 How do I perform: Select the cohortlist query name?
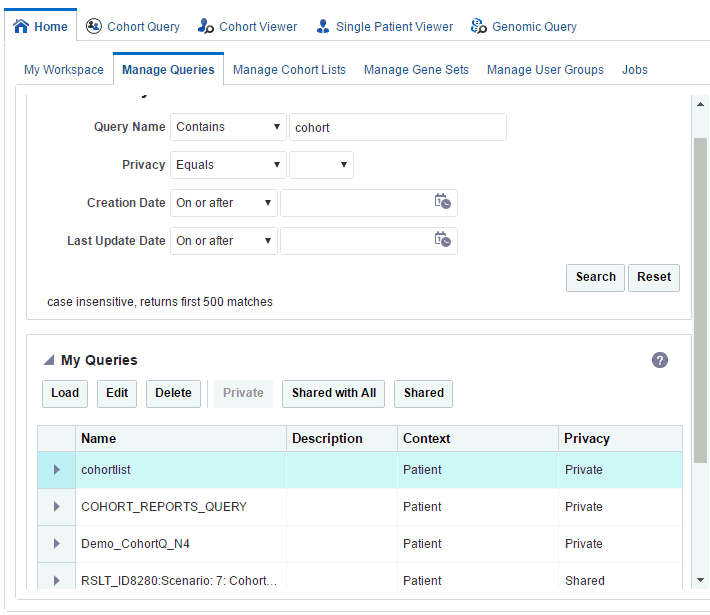106,470
